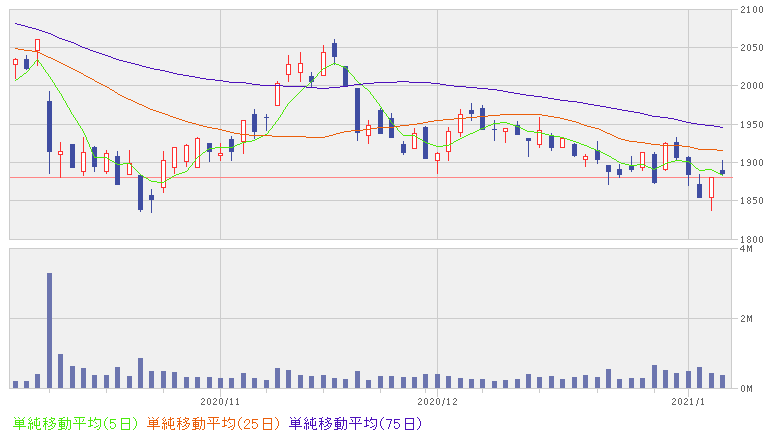Select the tallest volume bar

(x=49, y=330)
